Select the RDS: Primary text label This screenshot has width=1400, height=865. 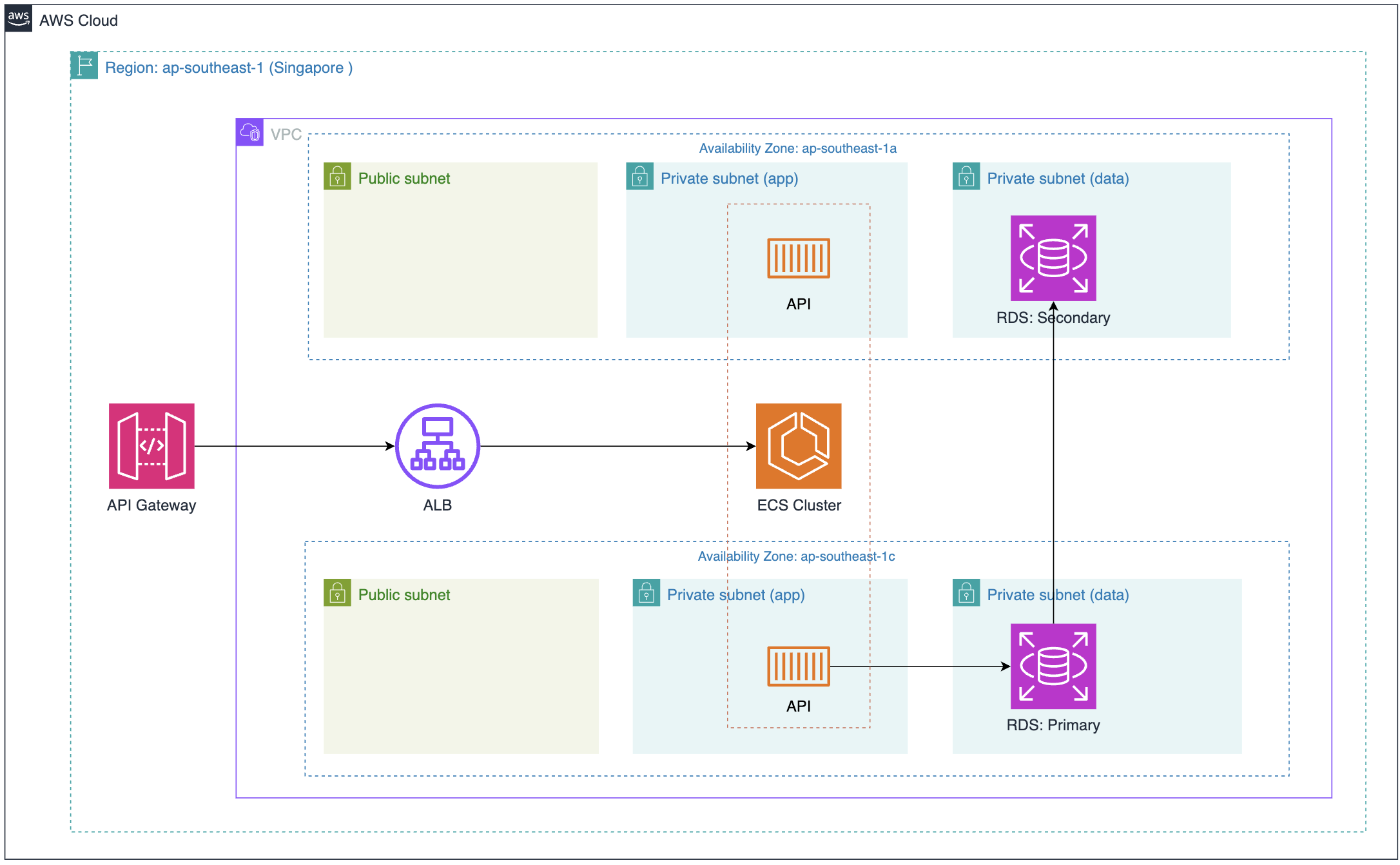tap(1053, 725)
